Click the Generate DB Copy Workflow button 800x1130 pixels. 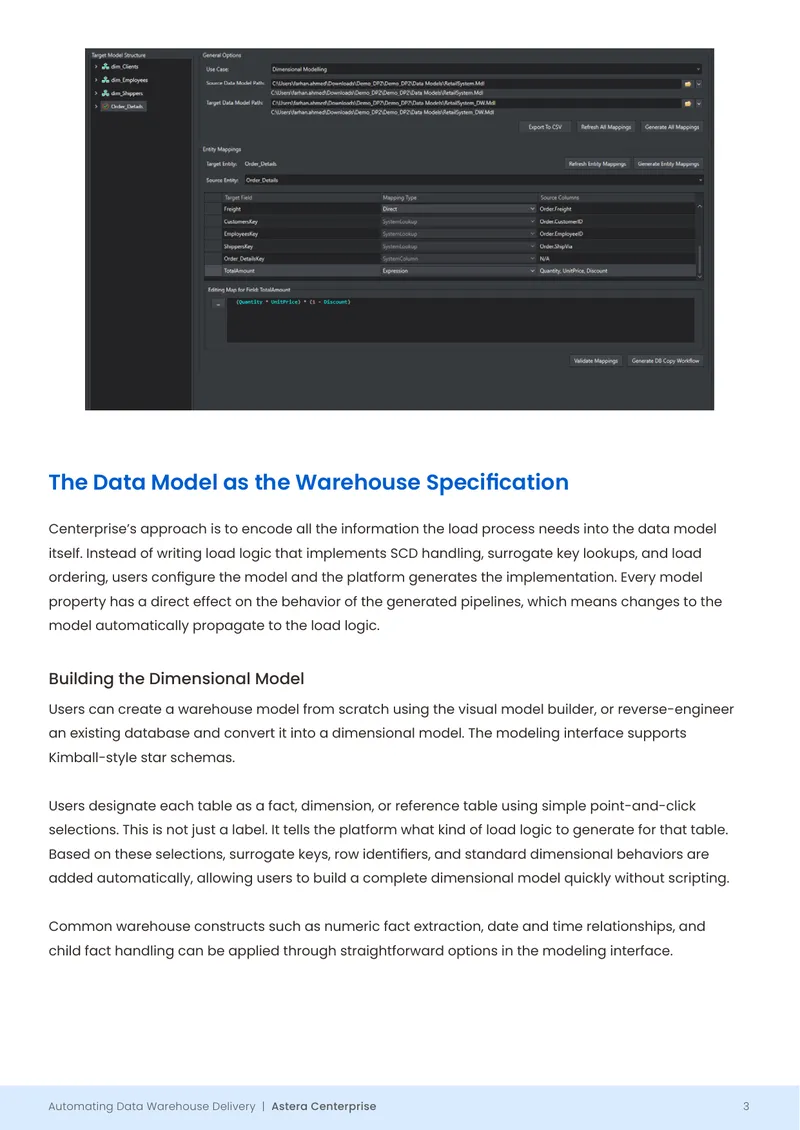(x=665, y=360)
